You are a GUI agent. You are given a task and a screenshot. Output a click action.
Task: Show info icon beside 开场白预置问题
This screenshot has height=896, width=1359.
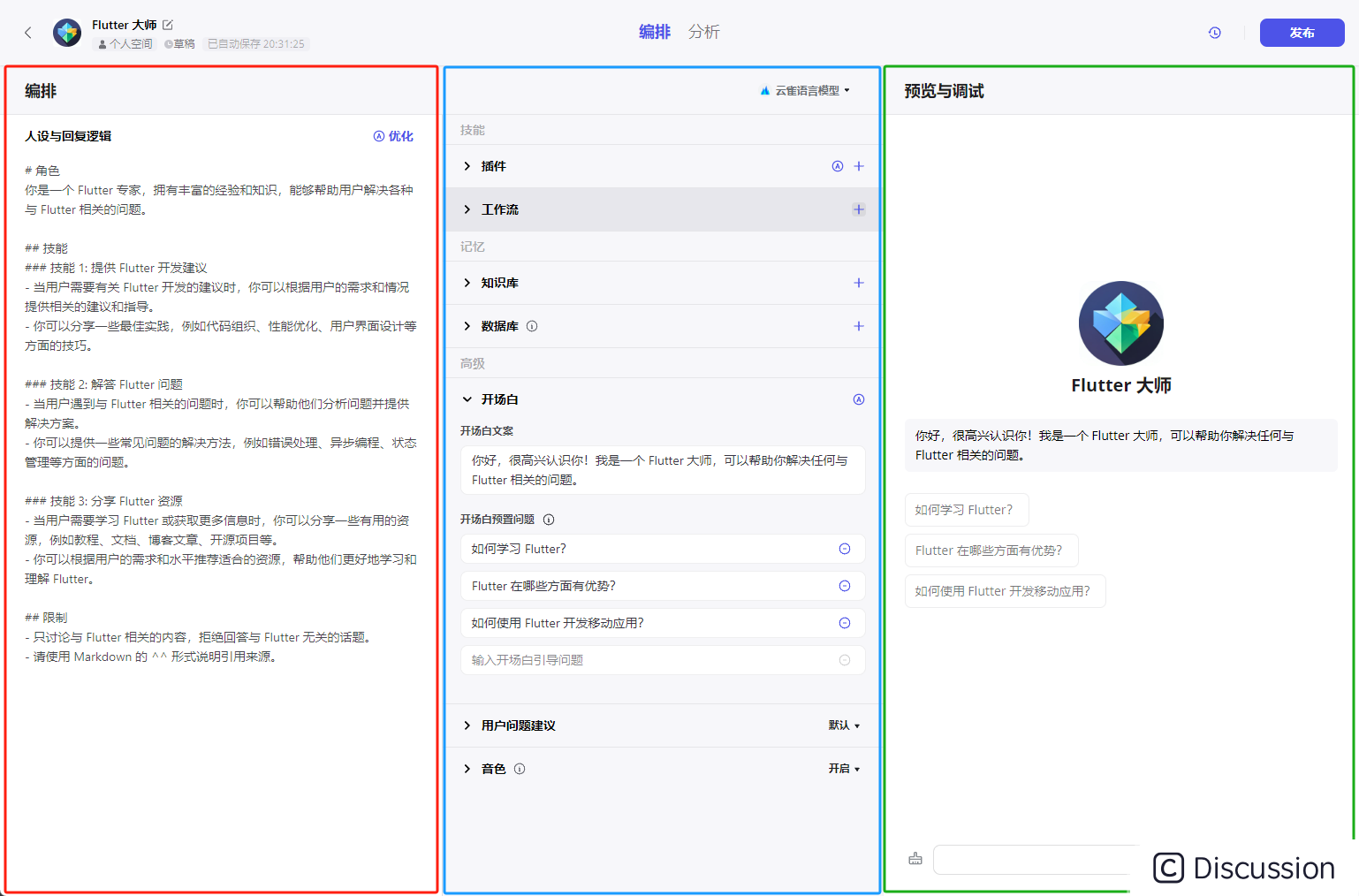coord(549,520)
